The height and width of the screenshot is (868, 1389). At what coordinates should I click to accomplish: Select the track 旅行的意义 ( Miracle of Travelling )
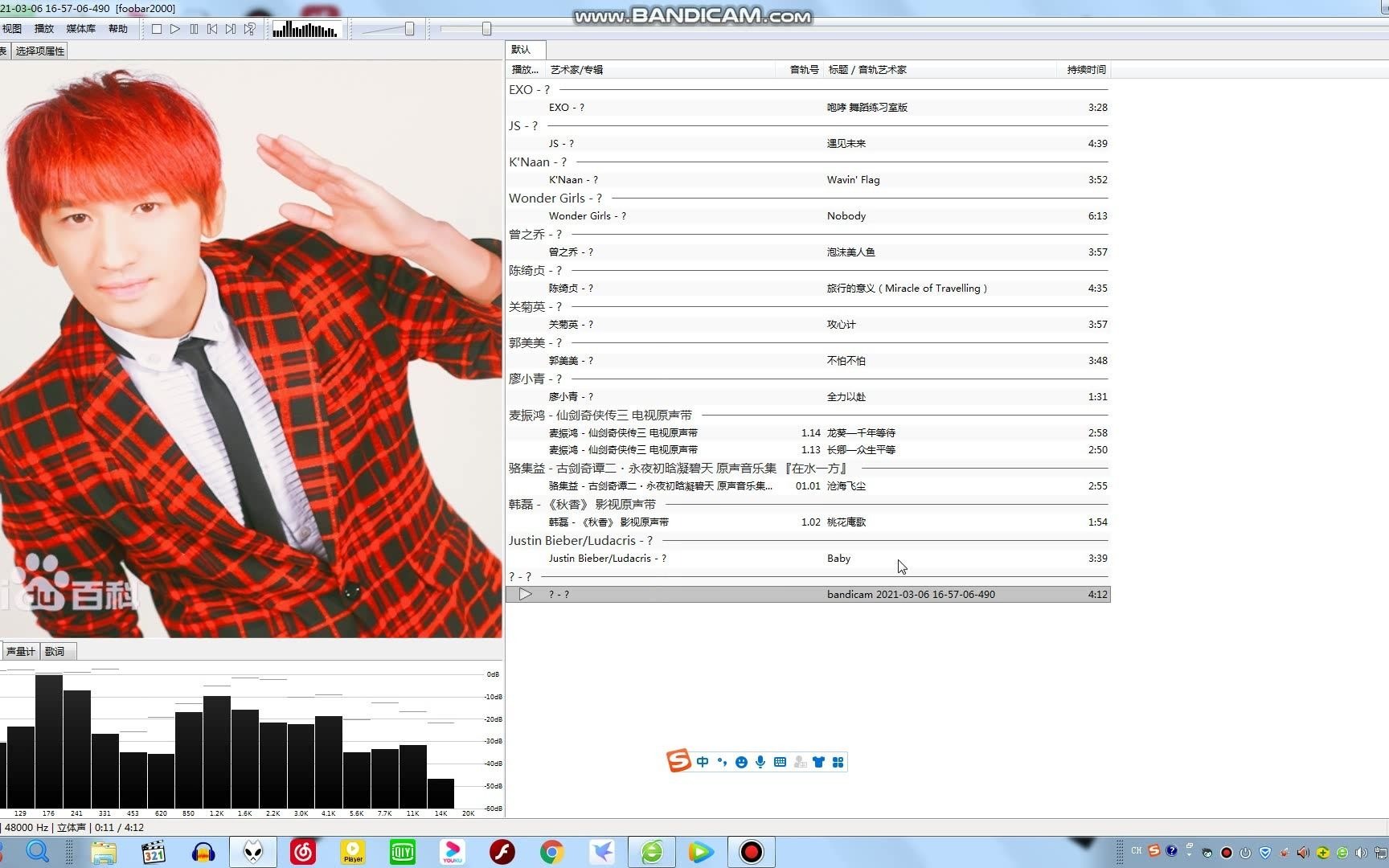pyautogui.click(x=809, y=289)
